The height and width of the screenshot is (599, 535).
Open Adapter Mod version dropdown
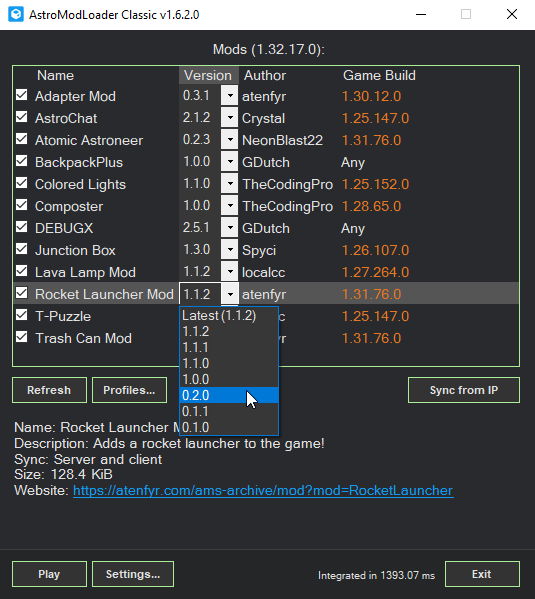click(x=230, y=96)
